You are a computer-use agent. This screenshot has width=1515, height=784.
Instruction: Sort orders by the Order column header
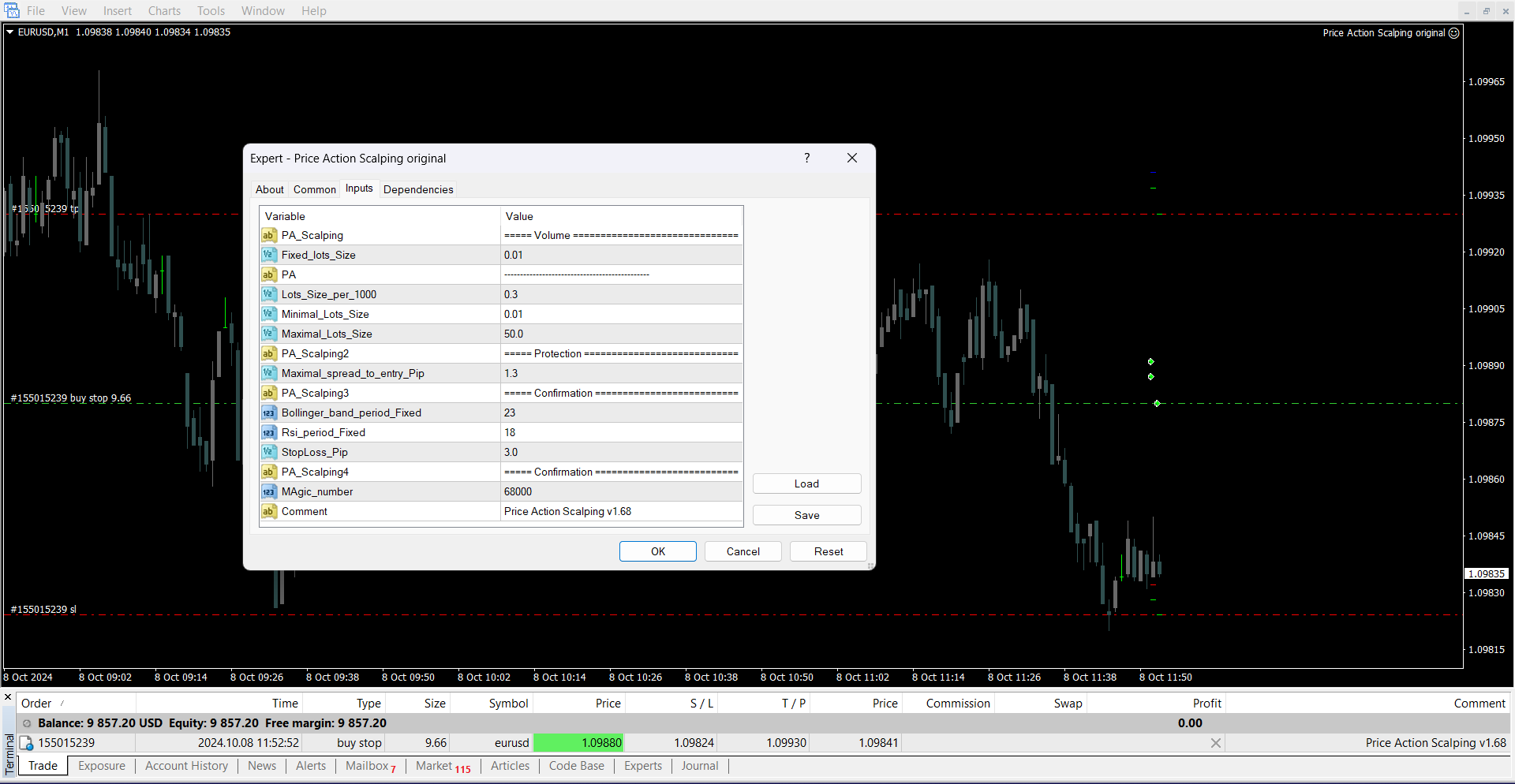coord(36,704)
